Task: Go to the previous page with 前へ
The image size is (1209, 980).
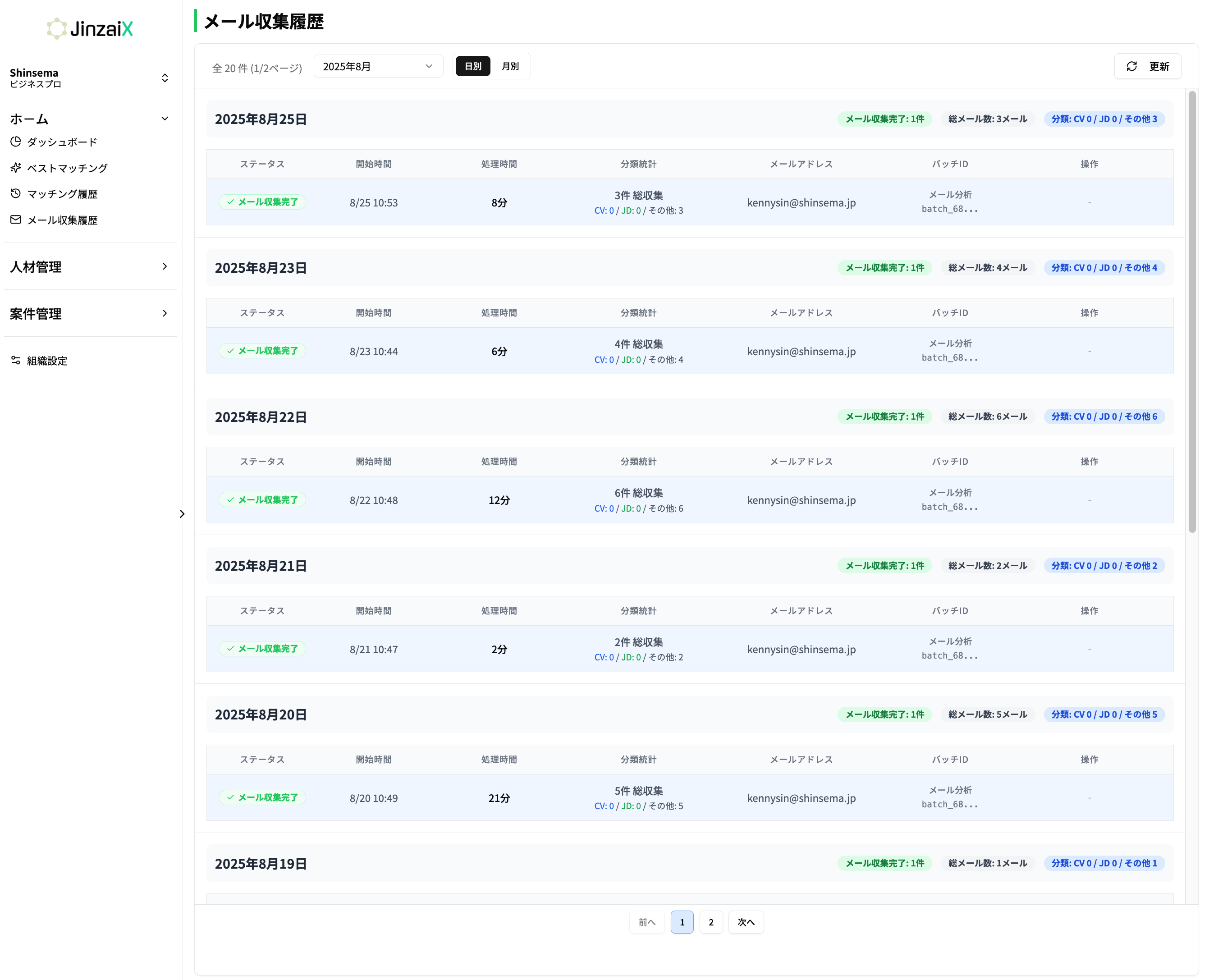Action: 647,922
